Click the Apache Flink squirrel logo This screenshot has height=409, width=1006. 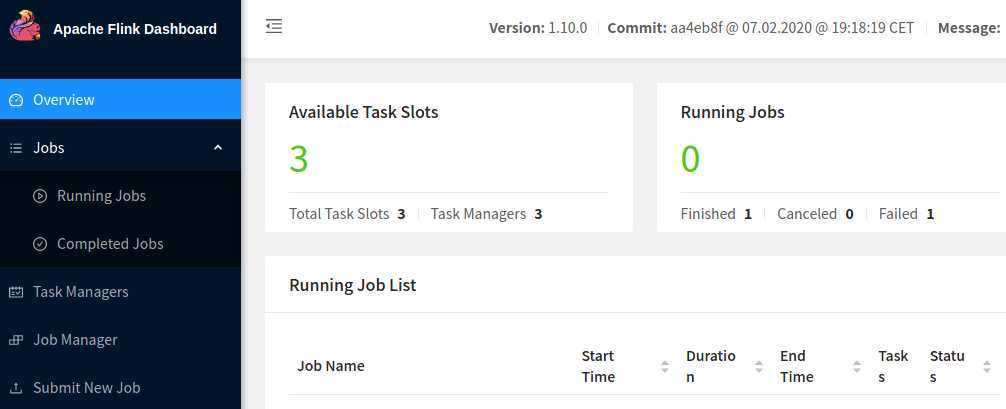(25, 28)
